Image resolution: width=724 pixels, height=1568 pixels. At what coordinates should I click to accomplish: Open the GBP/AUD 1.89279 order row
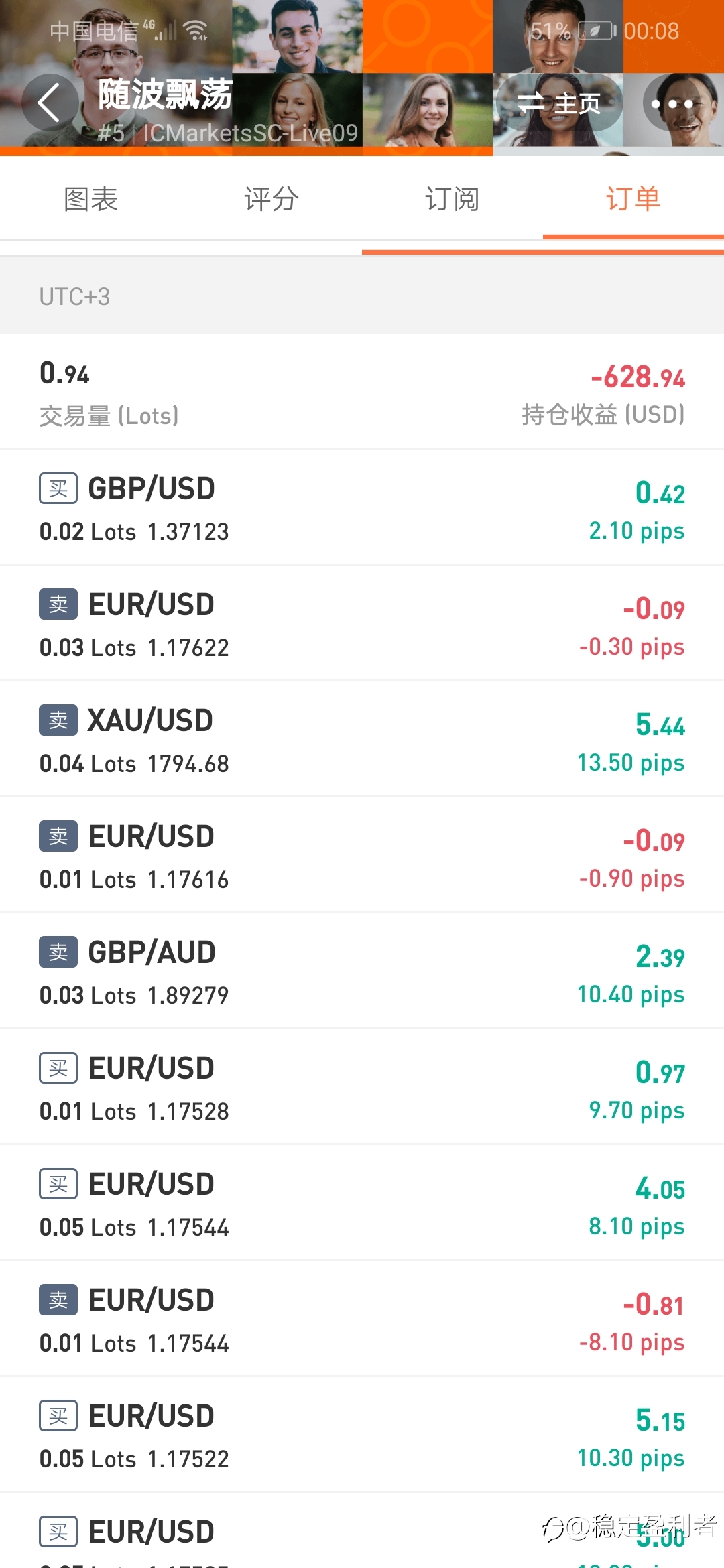[362, 972]
